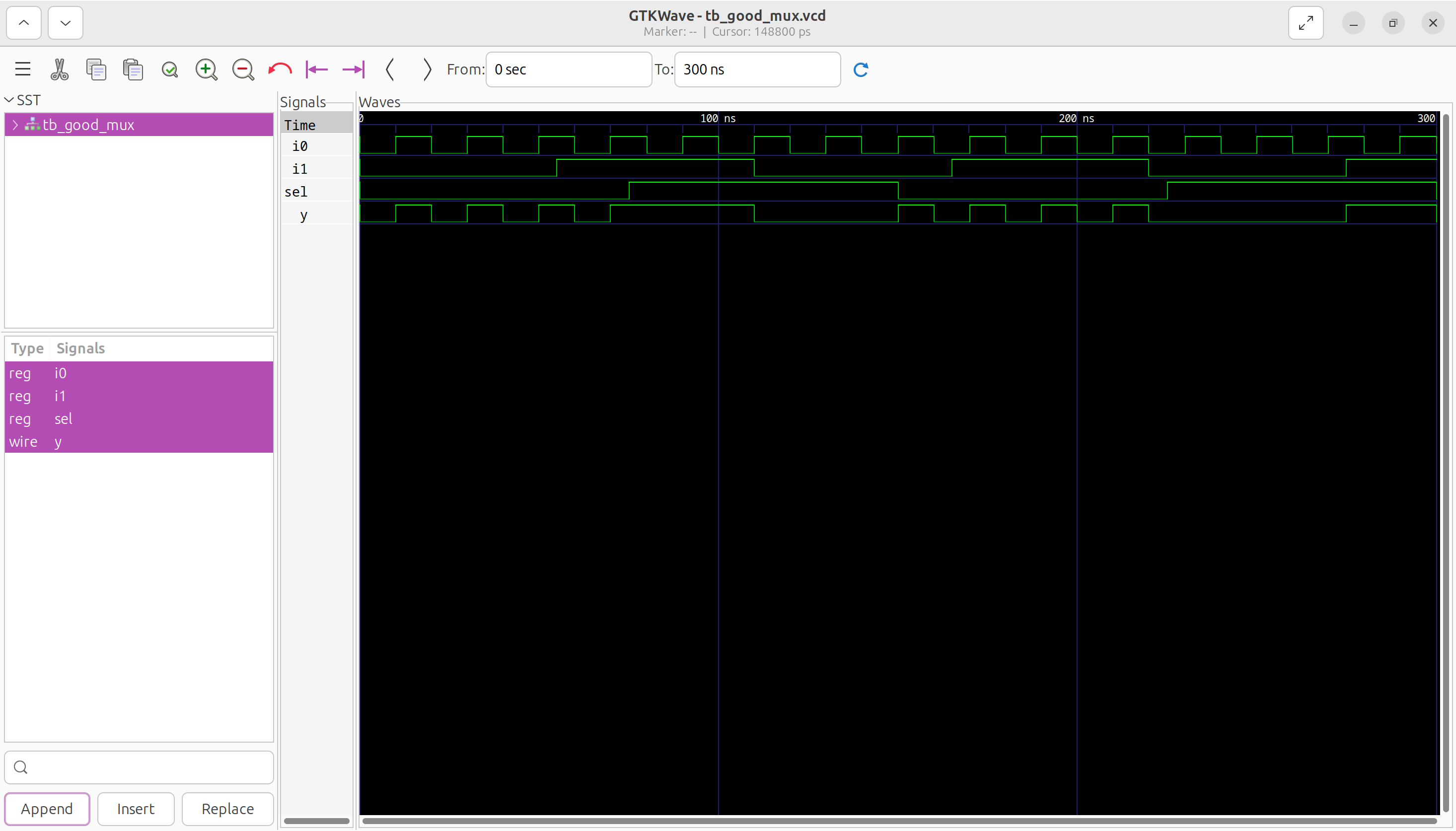The image size is (1456, 831).
Task: Click the Copy traces icon
Action: tap(96, 69)
